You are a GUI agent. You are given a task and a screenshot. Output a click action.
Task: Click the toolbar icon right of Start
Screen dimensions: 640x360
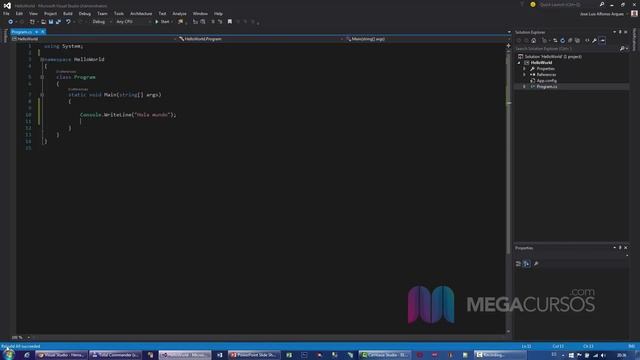click(x=180, y=22)
